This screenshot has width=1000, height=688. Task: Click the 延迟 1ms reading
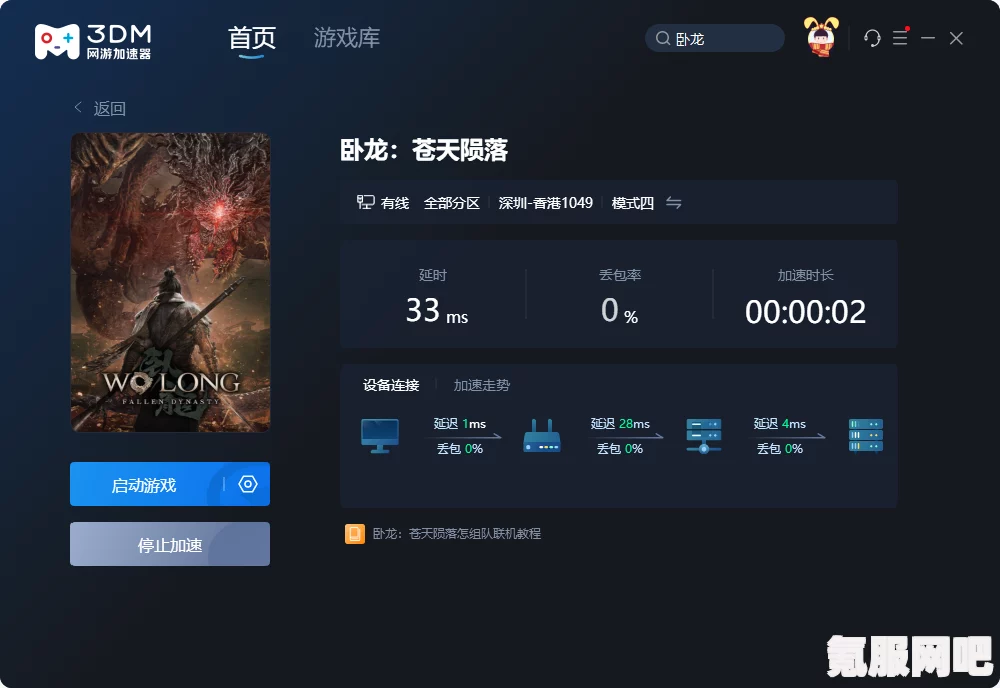click(x=460, y=423)
